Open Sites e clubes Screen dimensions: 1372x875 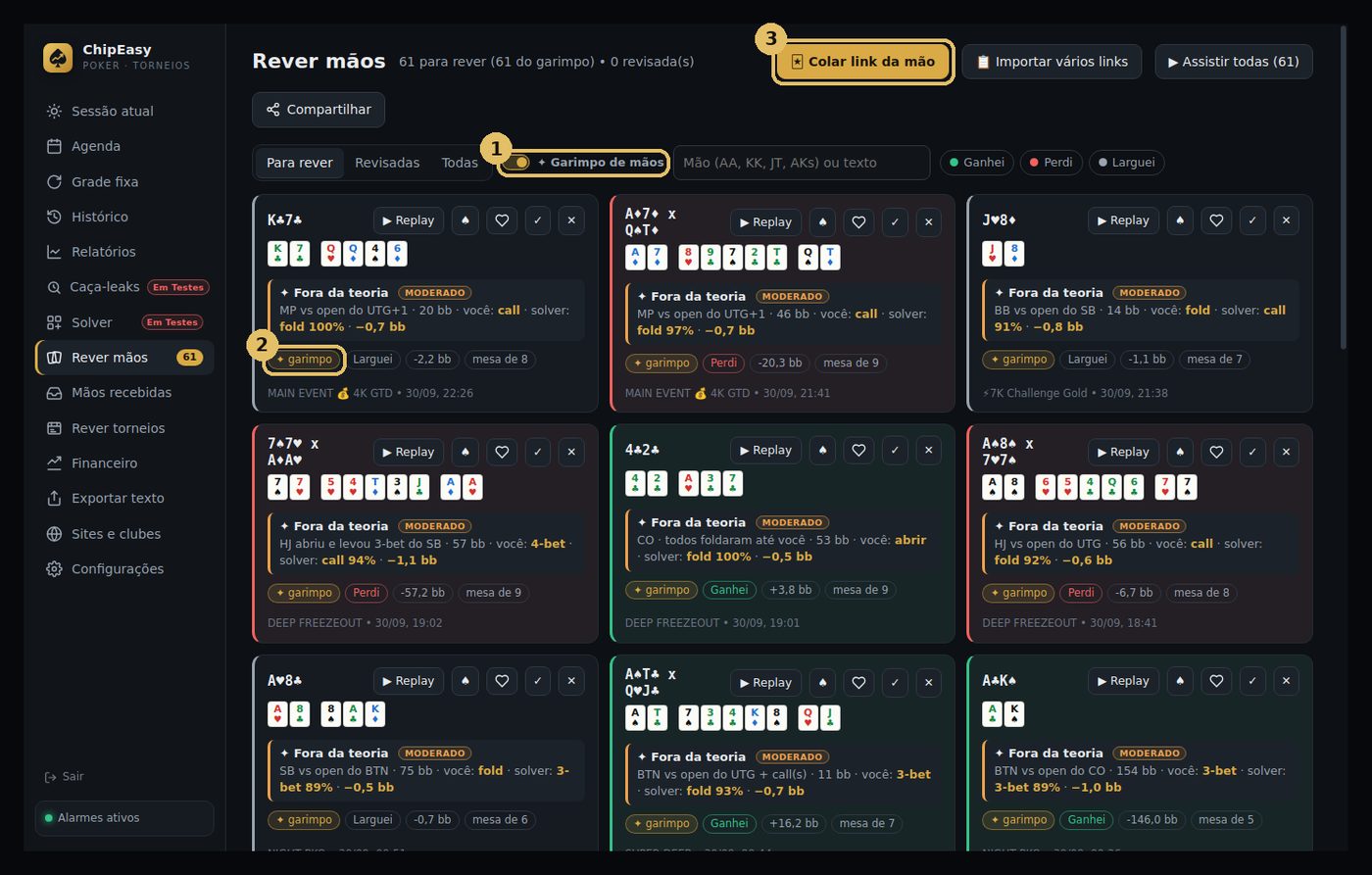point(124,534)
